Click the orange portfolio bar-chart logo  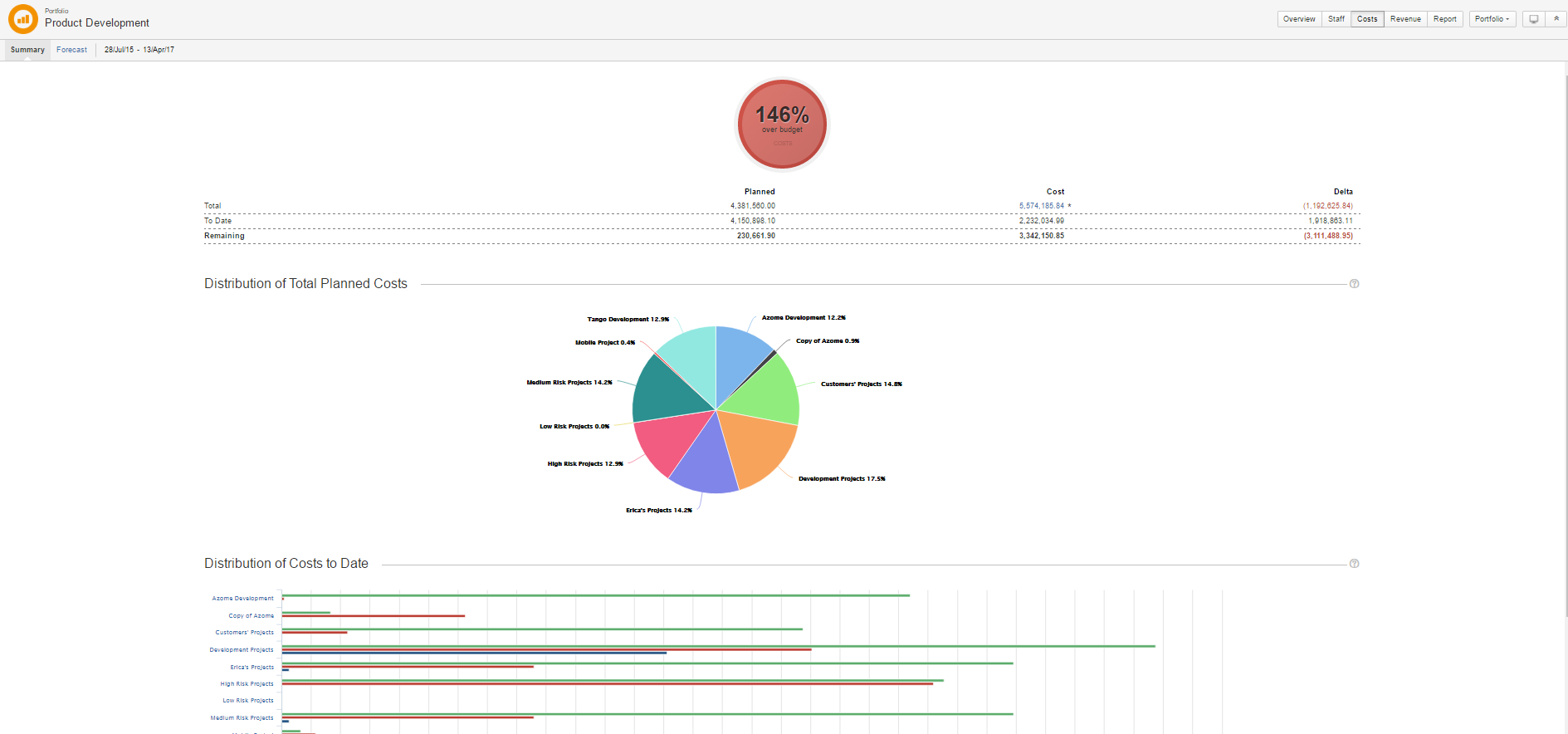click(x=22, y=18)
